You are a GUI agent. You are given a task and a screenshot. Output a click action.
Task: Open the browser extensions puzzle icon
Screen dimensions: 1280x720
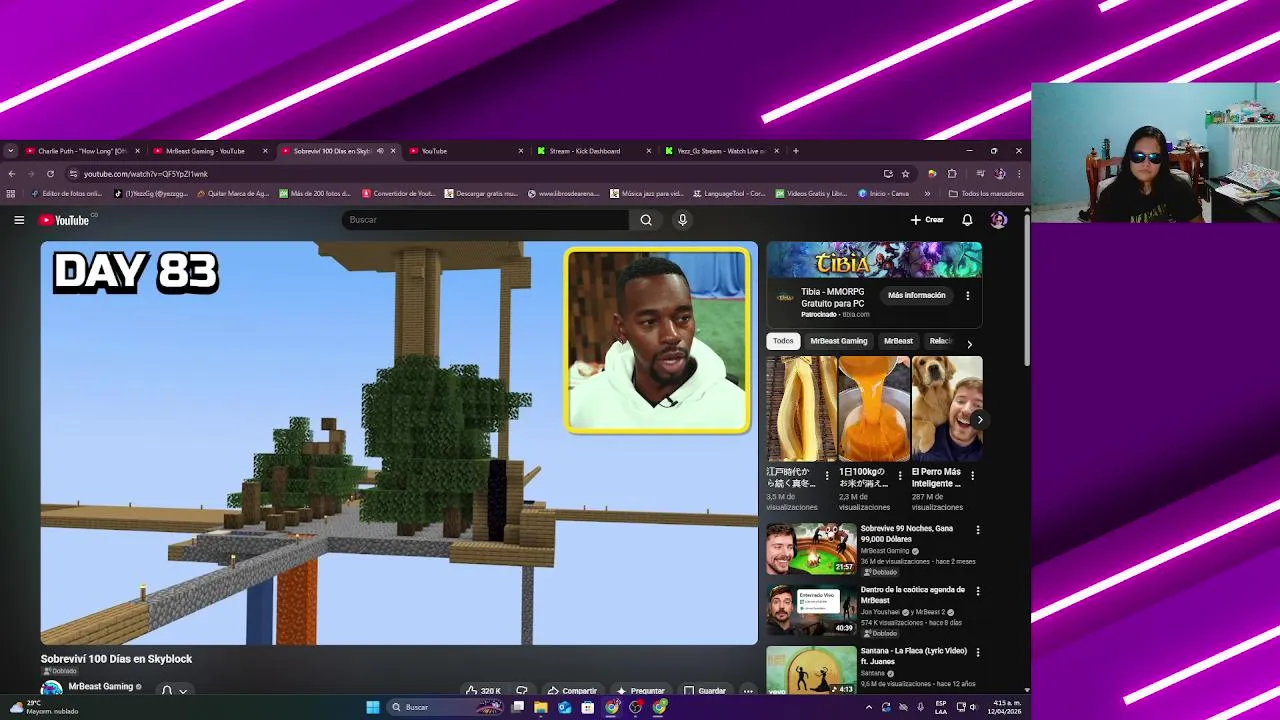point(952,174)
